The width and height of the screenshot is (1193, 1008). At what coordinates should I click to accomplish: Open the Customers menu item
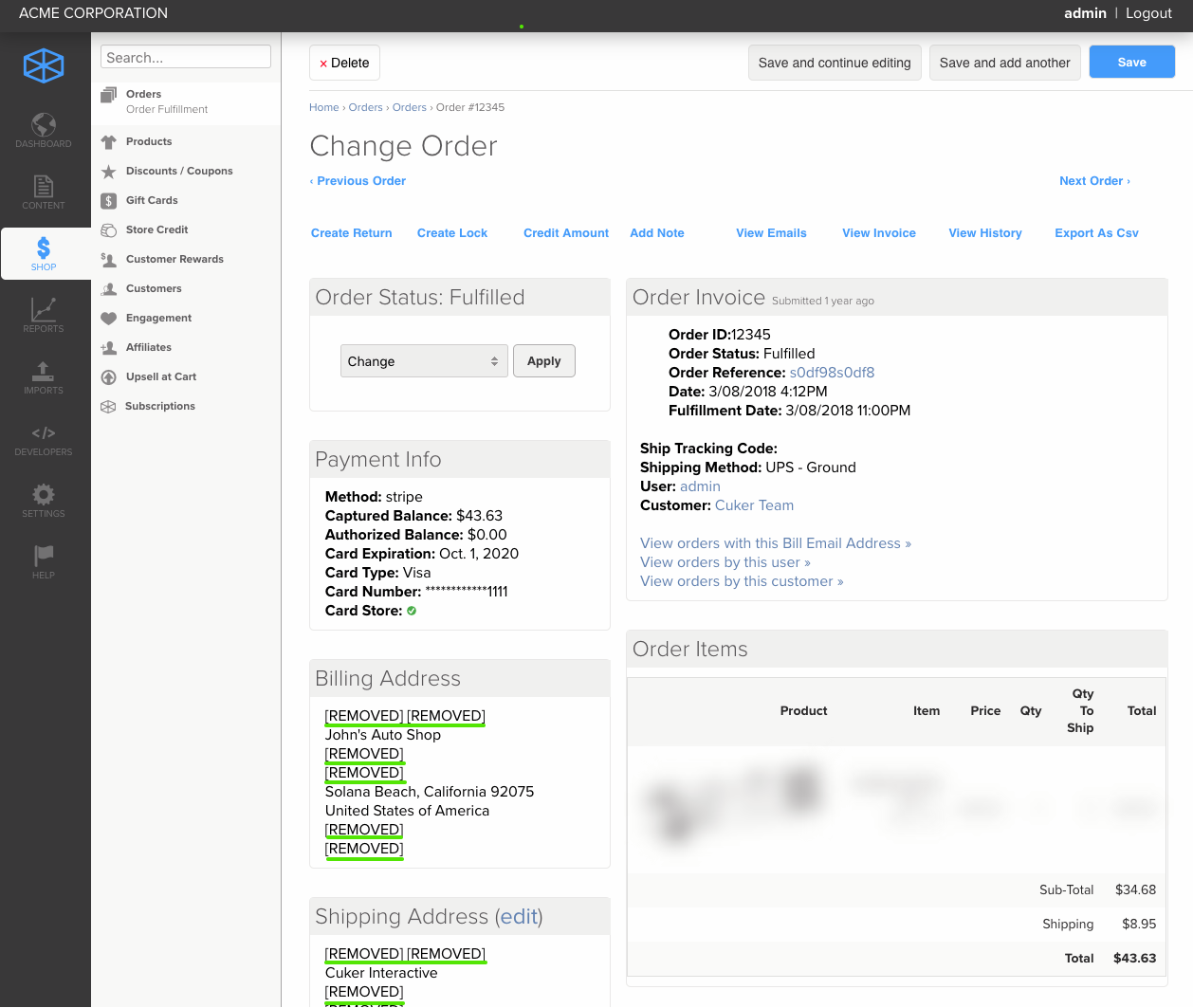[154, 288]
